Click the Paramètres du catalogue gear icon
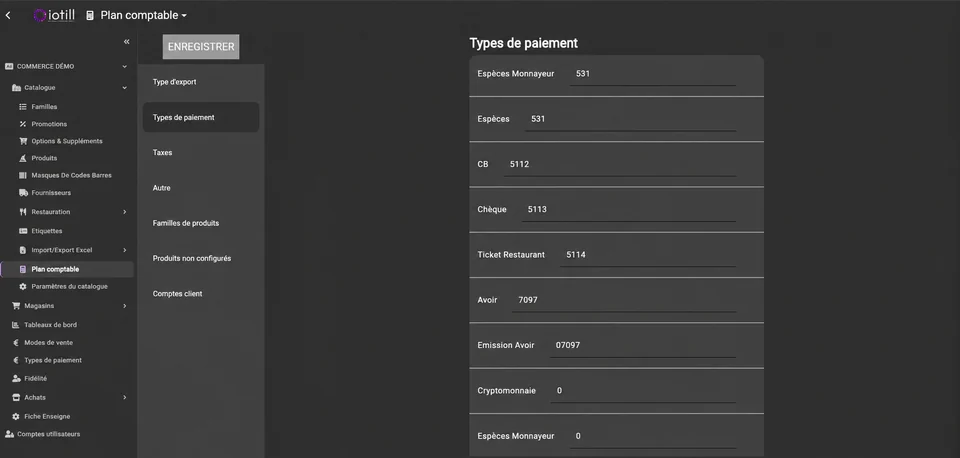Viewport: 960px width, 458px height. (x=23, y=287)
